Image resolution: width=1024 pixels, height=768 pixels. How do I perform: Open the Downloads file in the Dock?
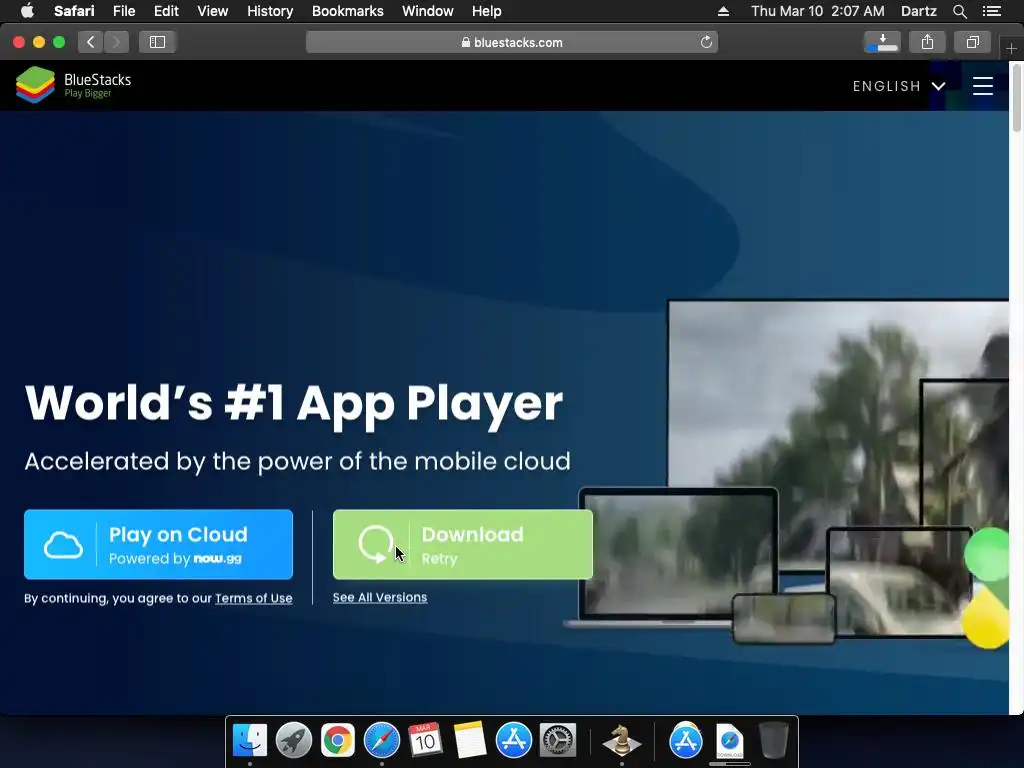point(729,741)
